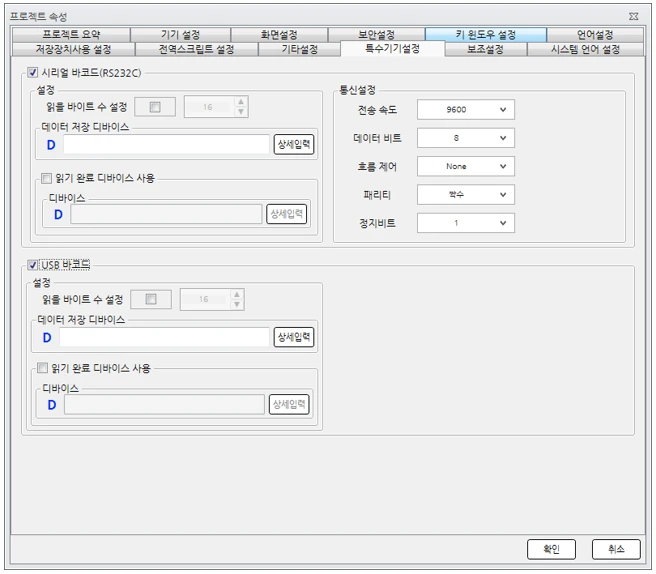Open the 언어설정 tab
The width and height of the screenshot is (656, 574).
click(595, 35)
